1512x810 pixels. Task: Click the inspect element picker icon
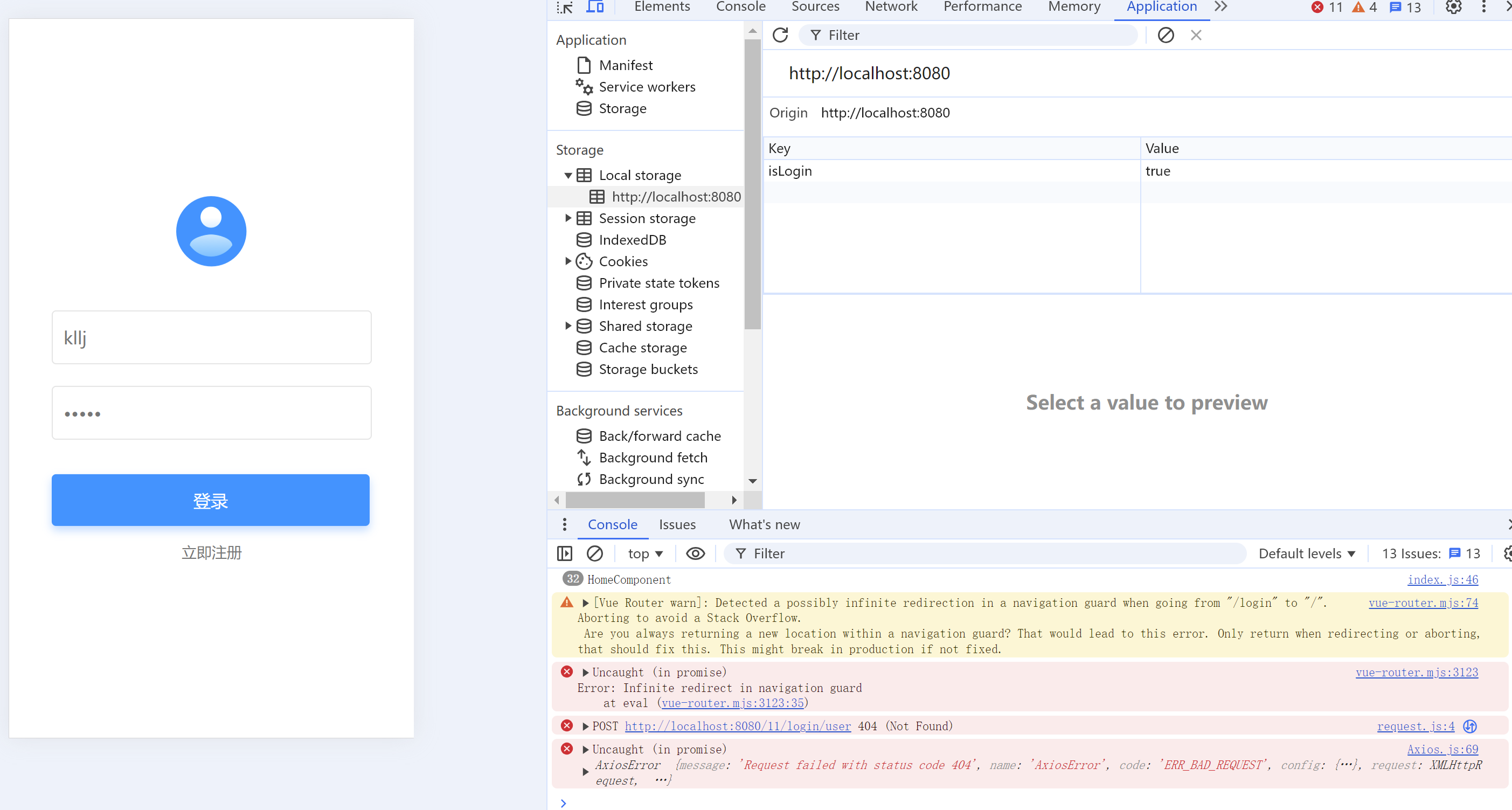point(565,7)
